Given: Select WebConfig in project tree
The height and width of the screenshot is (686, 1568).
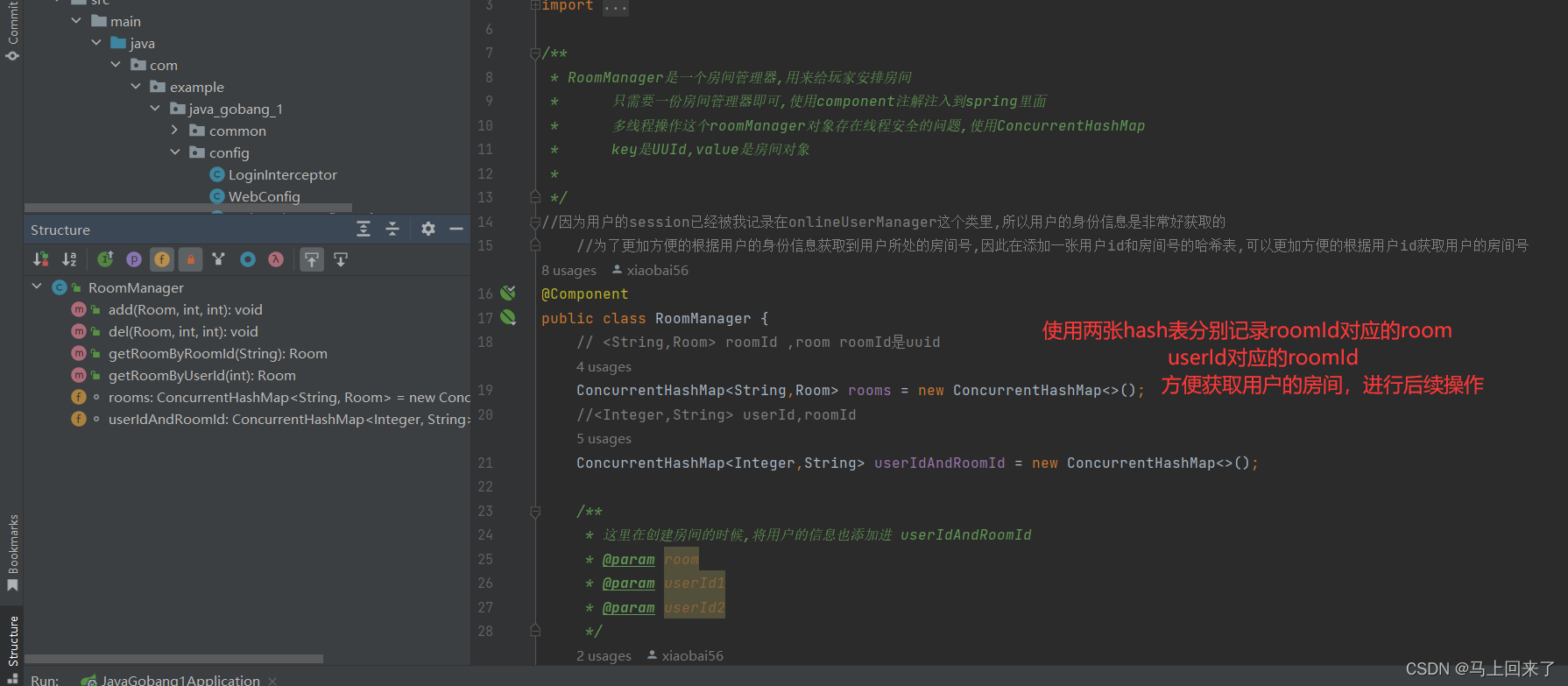Looking at the screenshot, I should pos(264,196).
